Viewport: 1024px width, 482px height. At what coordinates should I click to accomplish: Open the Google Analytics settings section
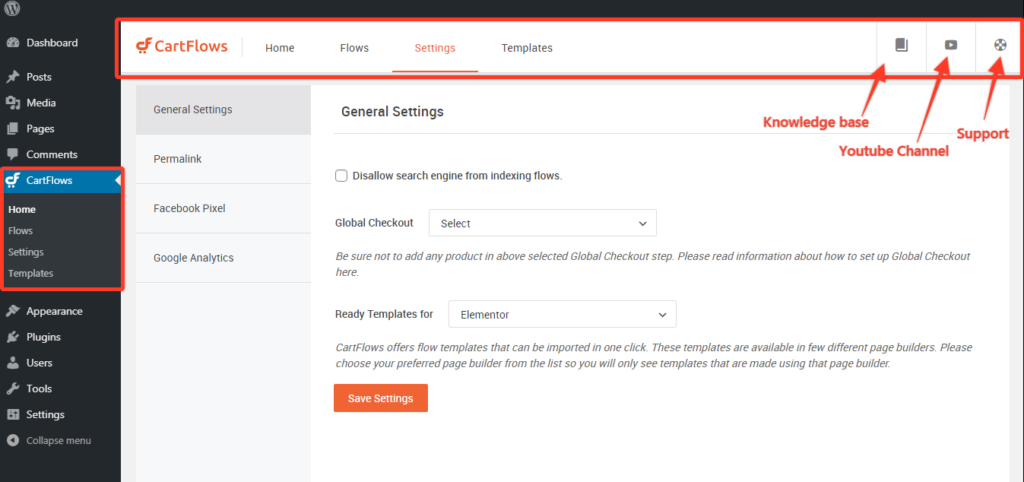[223, 257]
